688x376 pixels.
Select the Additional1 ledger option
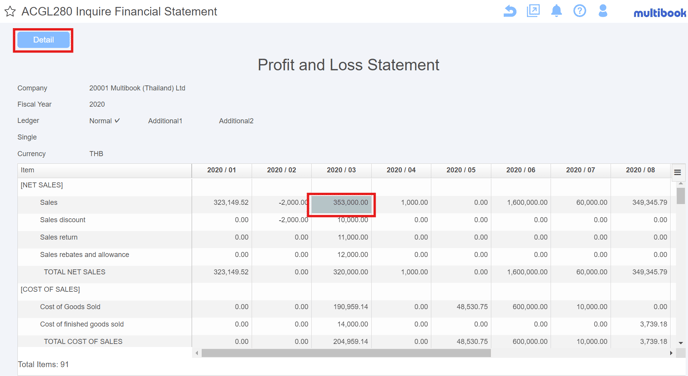[x=165, y=121]
